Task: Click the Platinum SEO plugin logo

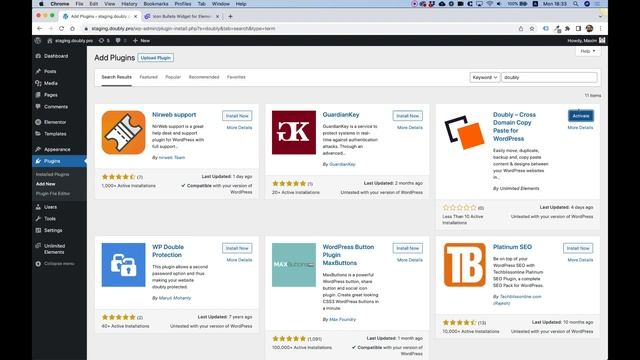Action: 464,265
